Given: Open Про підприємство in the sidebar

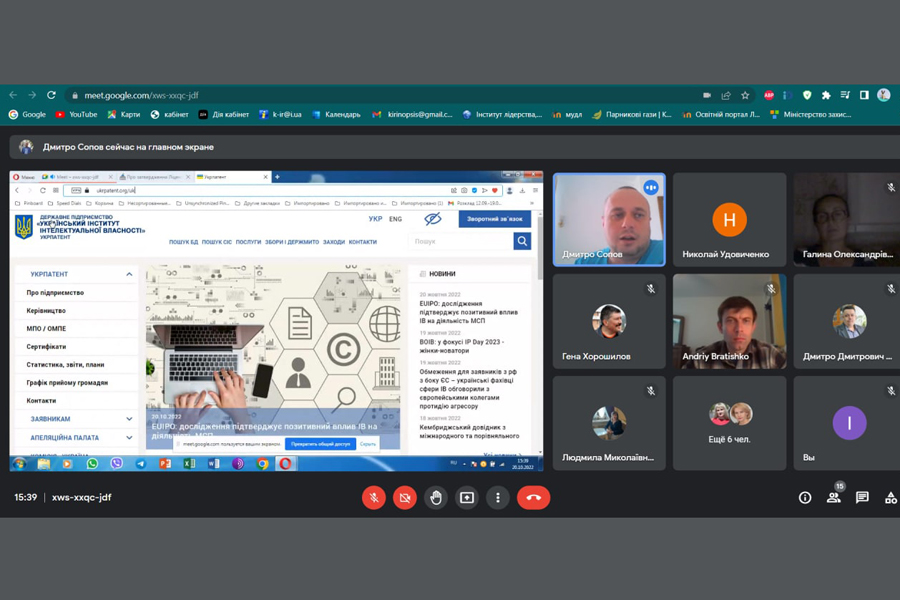Looking at the screenshot, I should 55,293.
